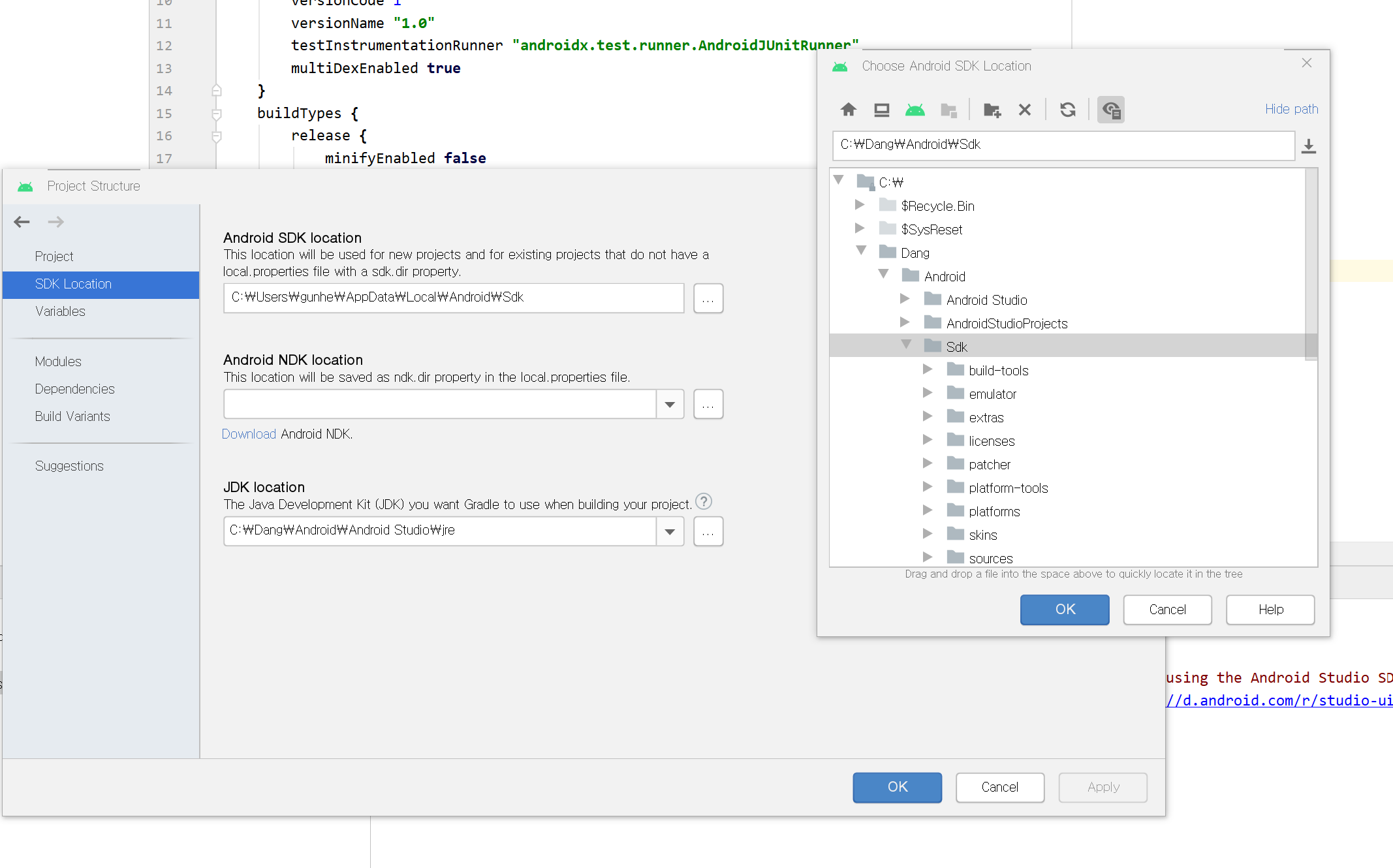1393x868 pixels.
Task: Toggle the Show Hidden Files icon
Action: (1110, 110)
